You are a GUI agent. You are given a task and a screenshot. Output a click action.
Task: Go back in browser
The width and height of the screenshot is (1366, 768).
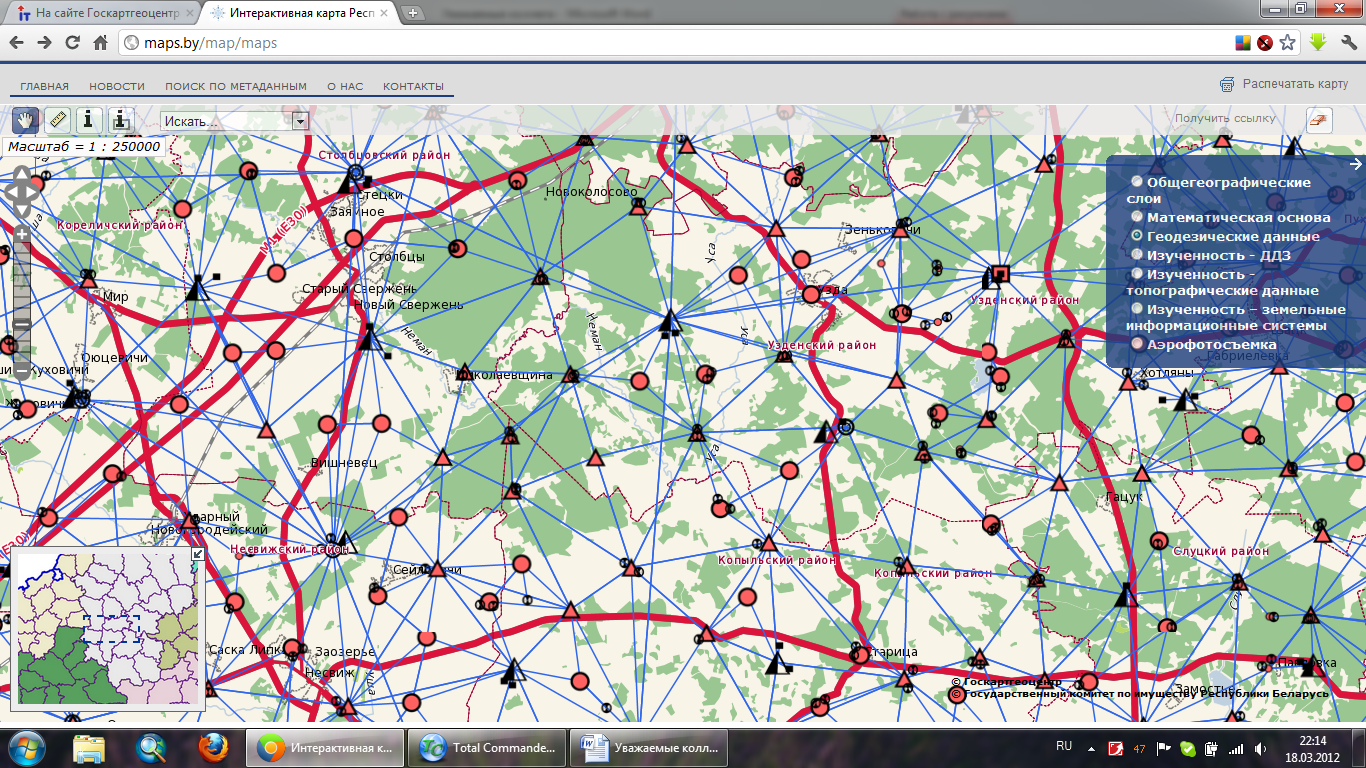point(17,43)
